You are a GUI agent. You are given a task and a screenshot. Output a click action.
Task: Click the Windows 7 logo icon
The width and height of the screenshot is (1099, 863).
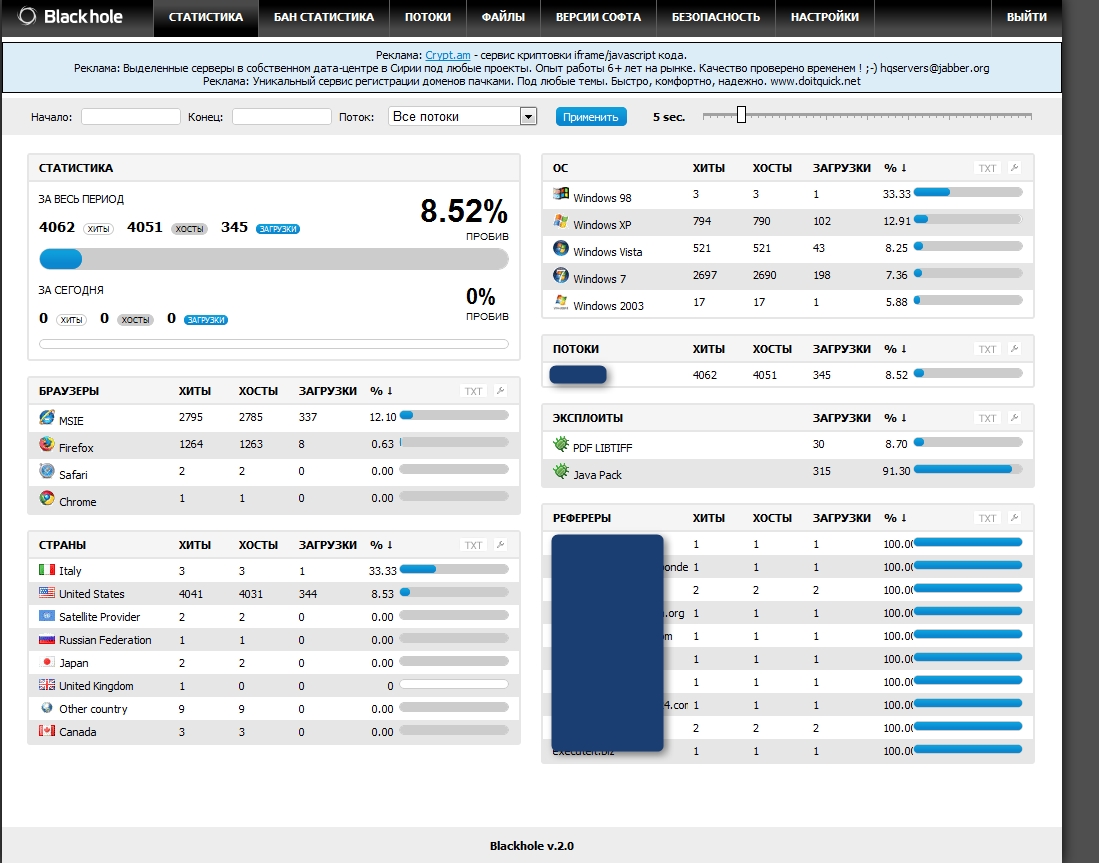[561, 276]
